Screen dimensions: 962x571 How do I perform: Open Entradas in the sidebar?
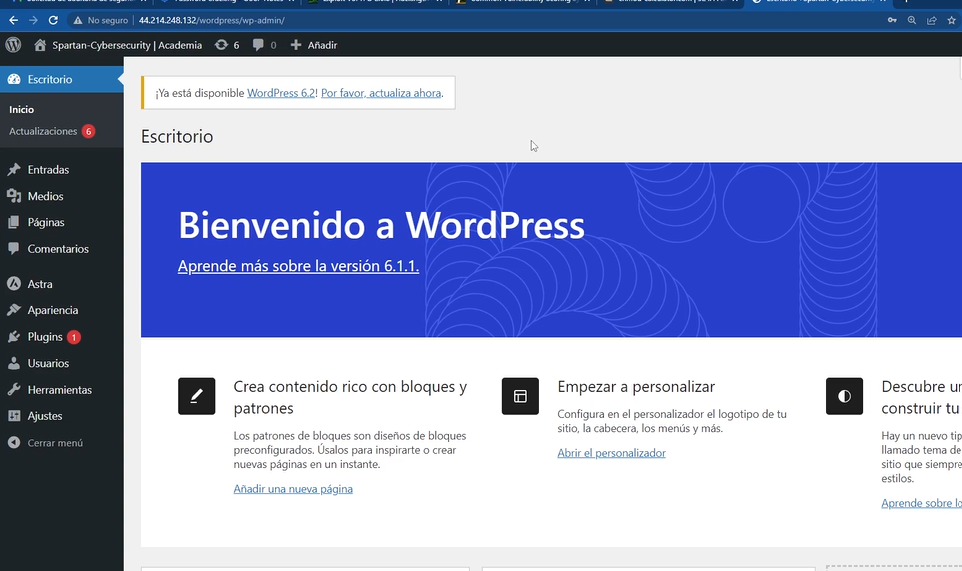(x=48, y=170)
